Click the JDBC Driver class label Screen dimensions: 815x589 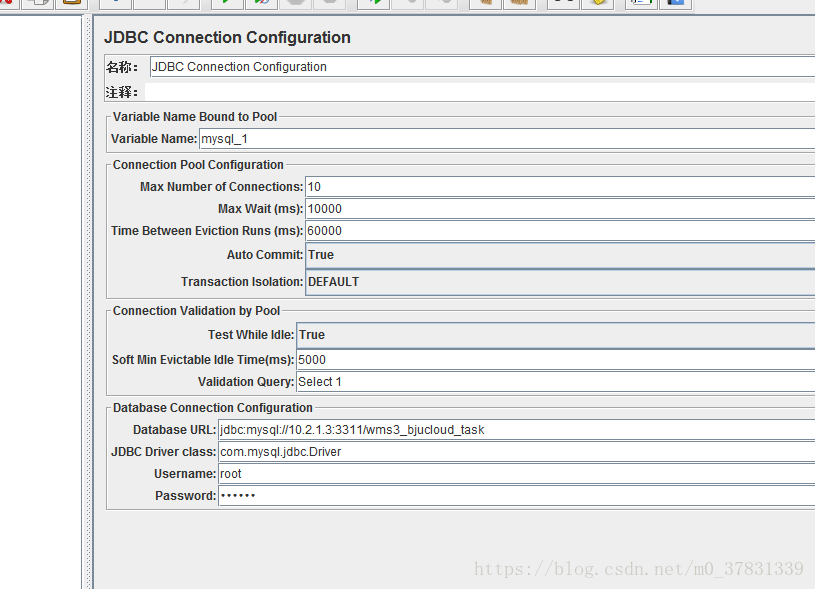163,452
